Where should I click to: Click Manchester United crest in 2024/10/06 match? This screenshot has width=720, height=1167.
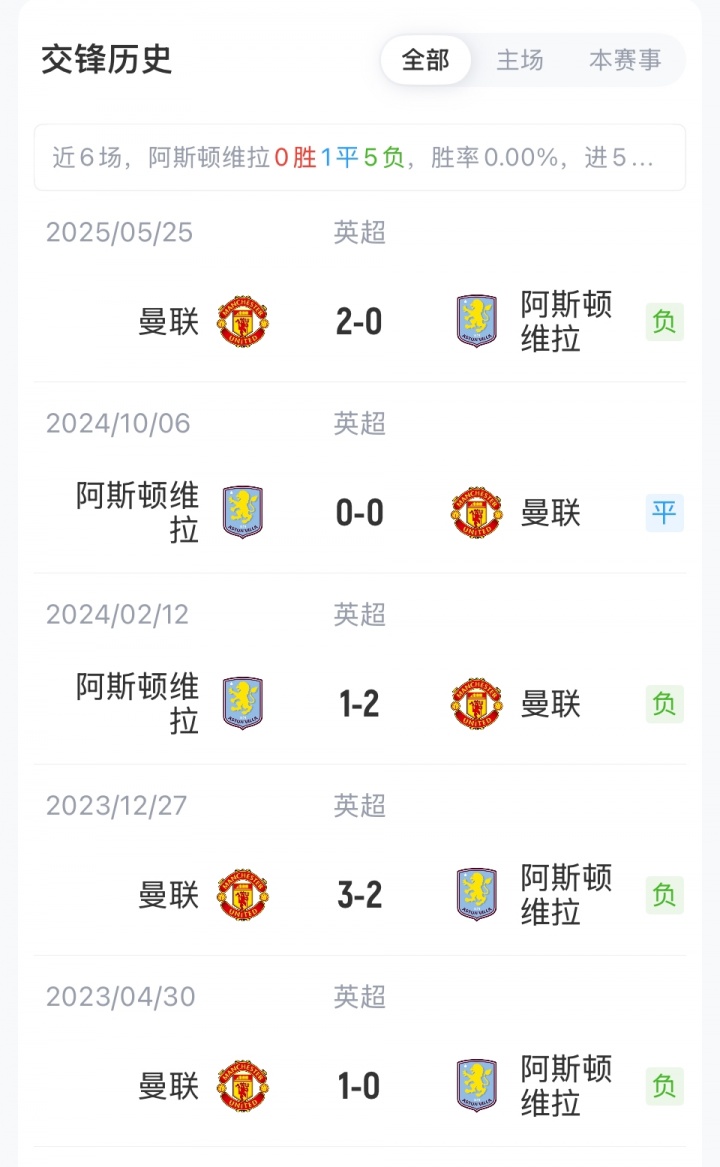pyautogui.click(x=476, y=512)
